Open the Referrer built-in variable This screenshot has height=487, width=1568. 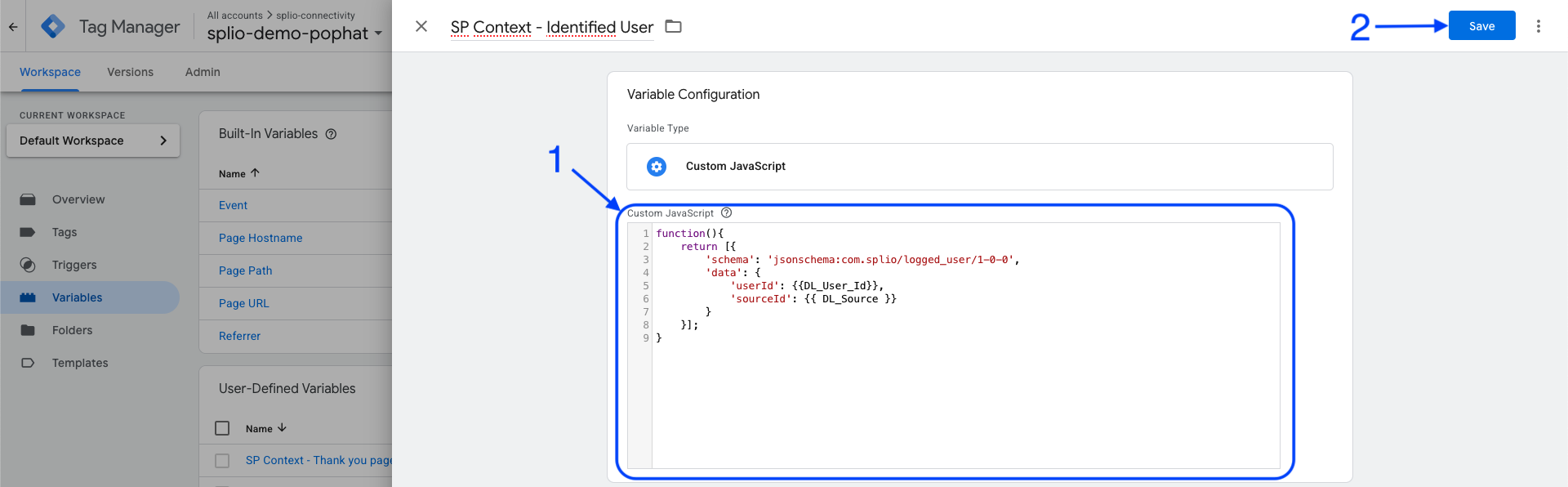239,336
